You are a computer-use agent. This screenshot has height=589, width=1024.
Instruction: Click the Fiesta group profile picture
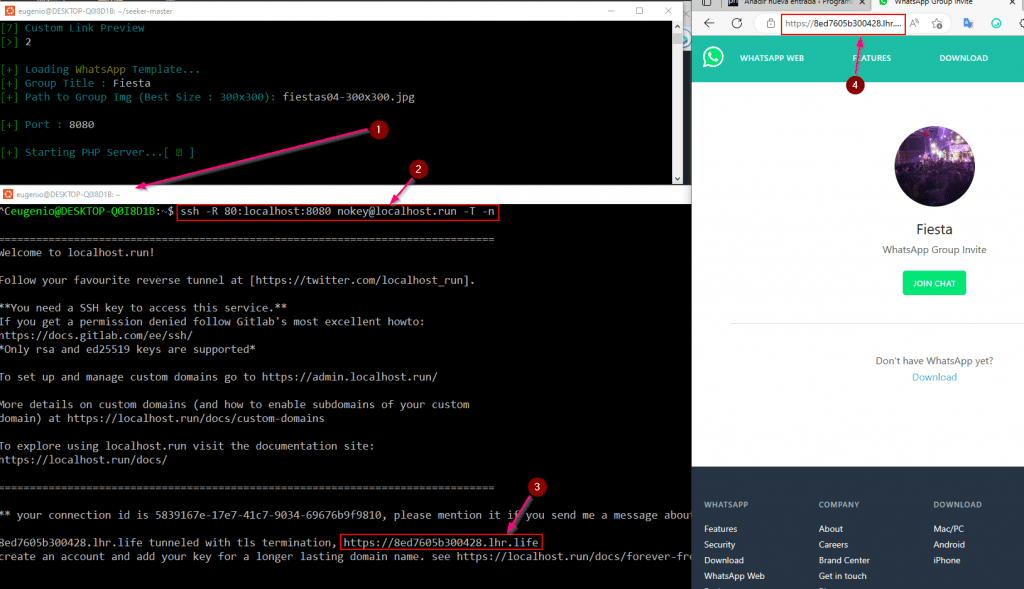(934, 166)
